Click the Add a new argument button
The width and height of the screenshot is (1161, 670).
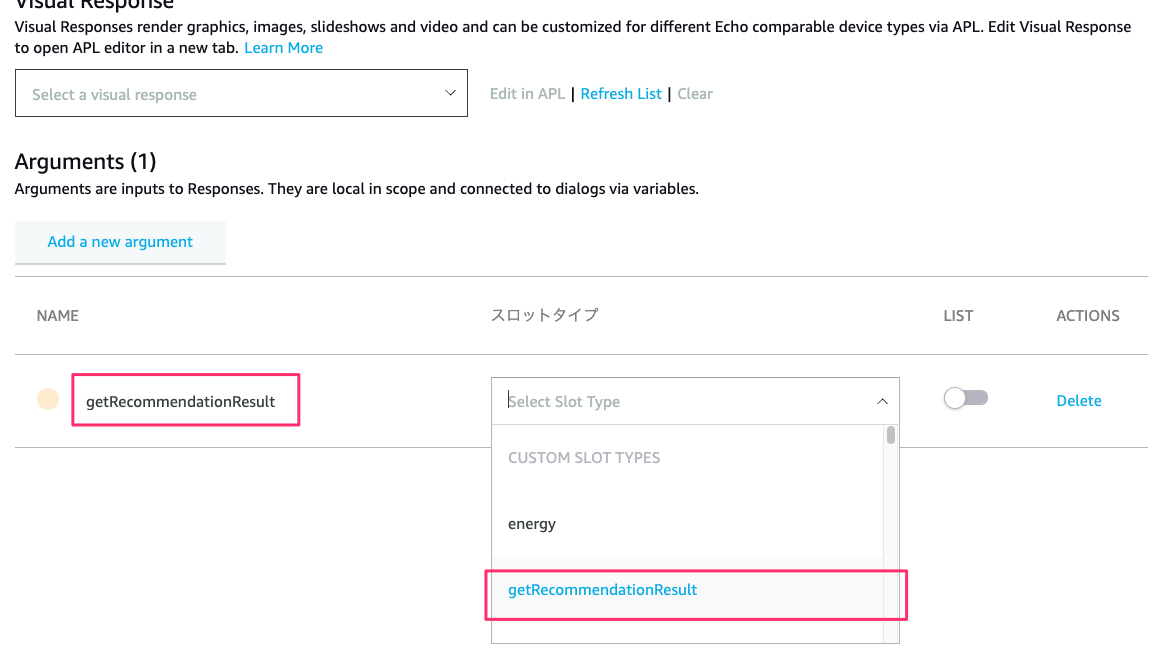coord(120,242)
